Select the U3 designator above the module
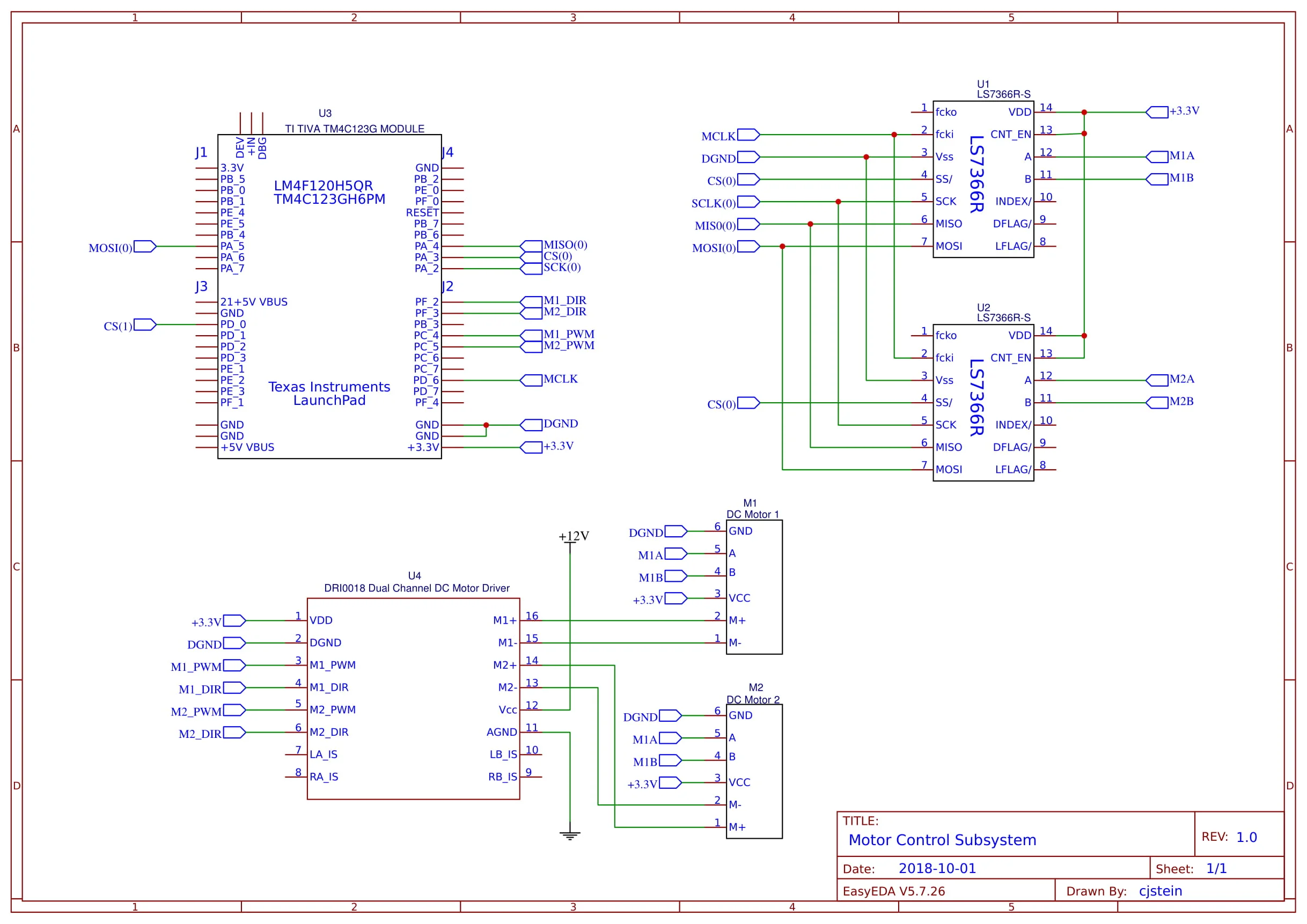The width and height of the screenshot is (1307, 924). click(325, 113)
